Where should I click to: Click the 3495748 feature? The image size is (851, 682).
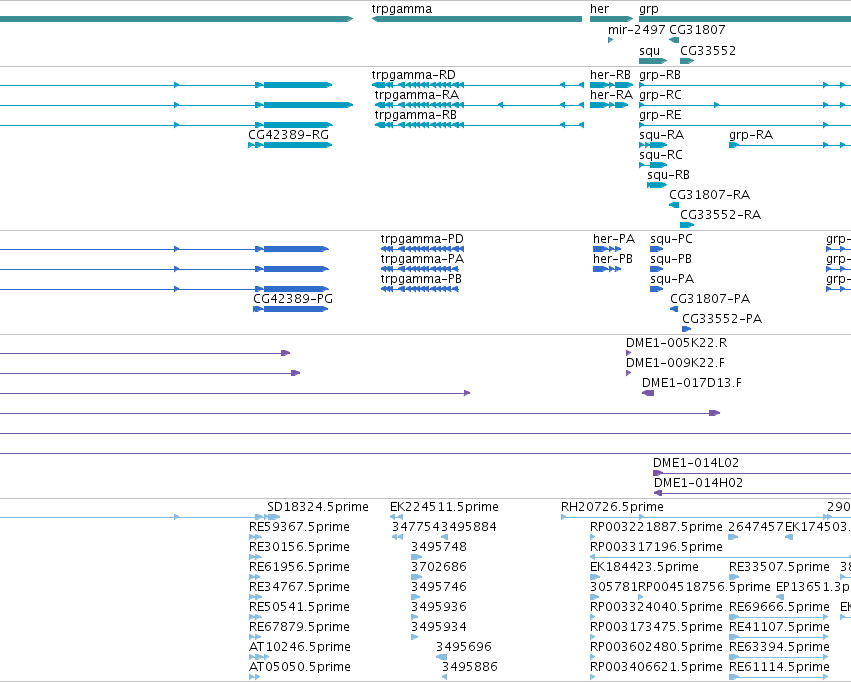(416, 557)
